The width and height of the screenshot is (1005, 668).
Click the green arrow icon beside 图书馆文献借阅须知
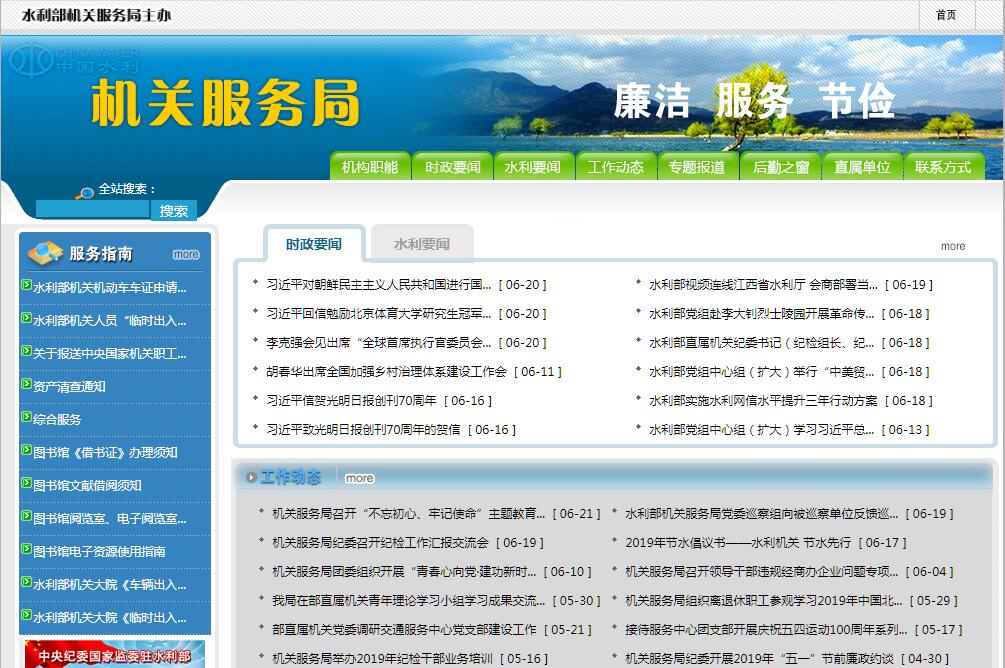pos(26,484)
